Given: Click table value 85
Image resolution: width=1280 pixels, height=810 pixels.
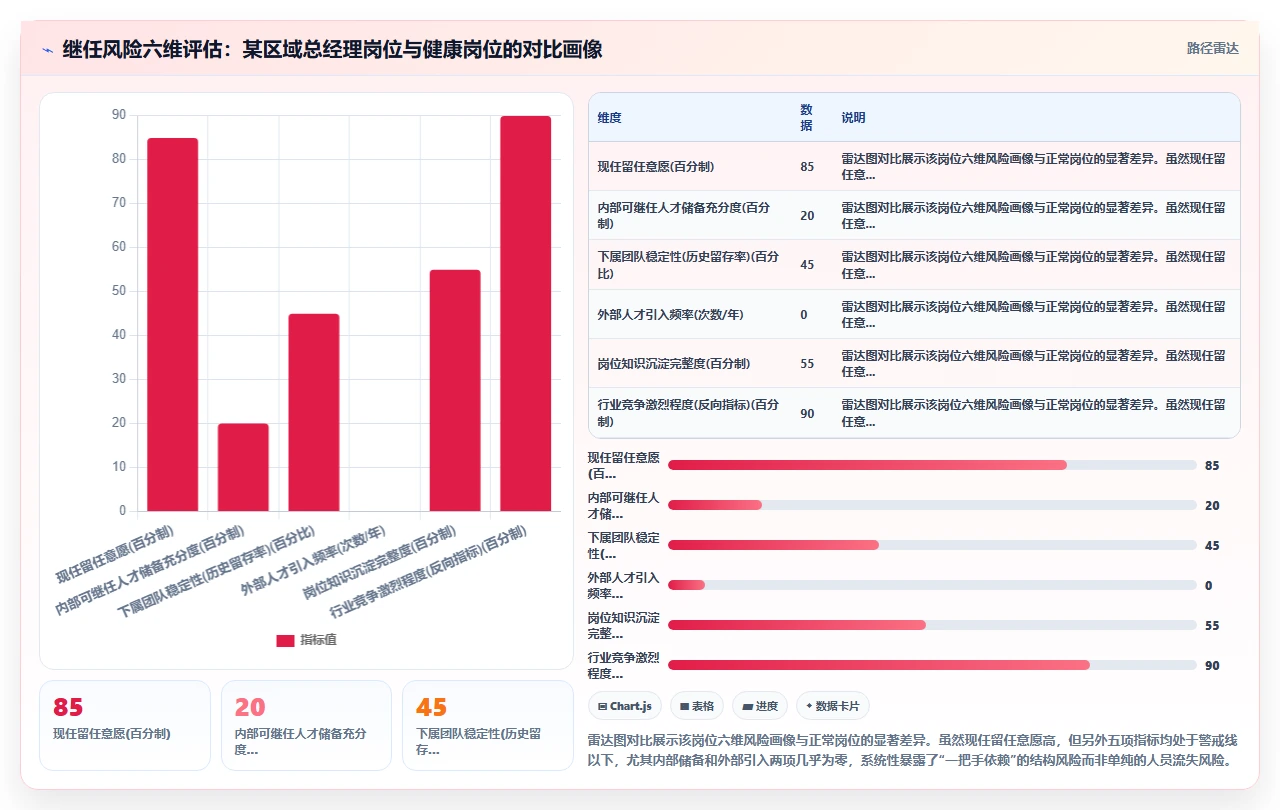Looking at the screenshot, I should (807, 167).
